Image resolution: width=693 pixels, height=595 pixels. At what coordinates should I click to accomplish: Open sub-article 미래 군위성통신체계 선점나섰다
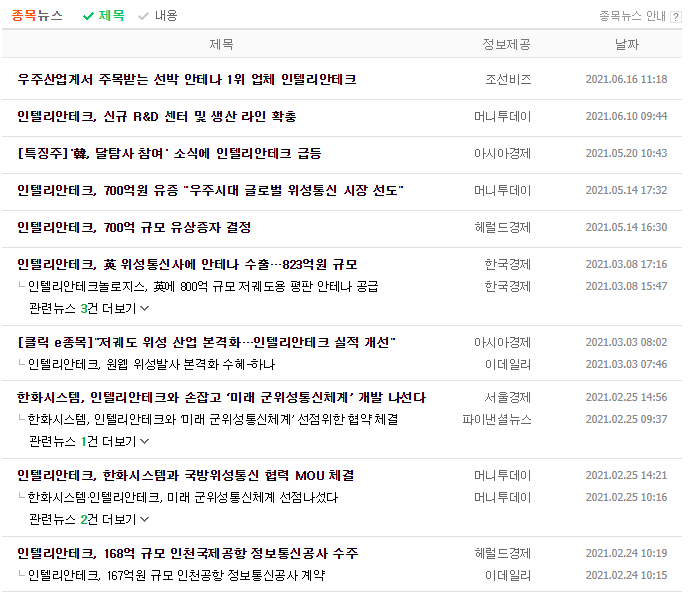coord(183,498)
